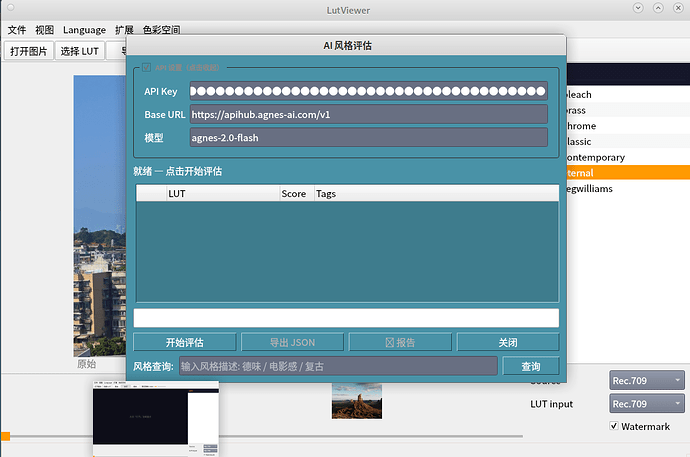Sort results by Score column header
The height and width of the screenshot is (457, 690).
click(x=297, y=194)
